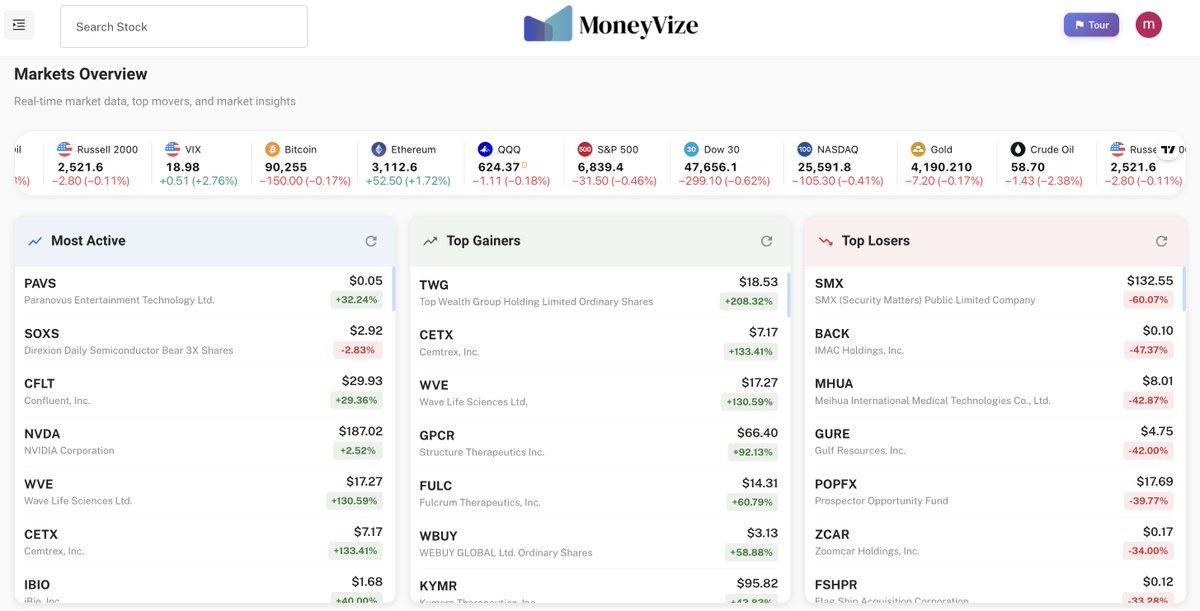Open FSHPR in Top Losers

tap(994, 585)
